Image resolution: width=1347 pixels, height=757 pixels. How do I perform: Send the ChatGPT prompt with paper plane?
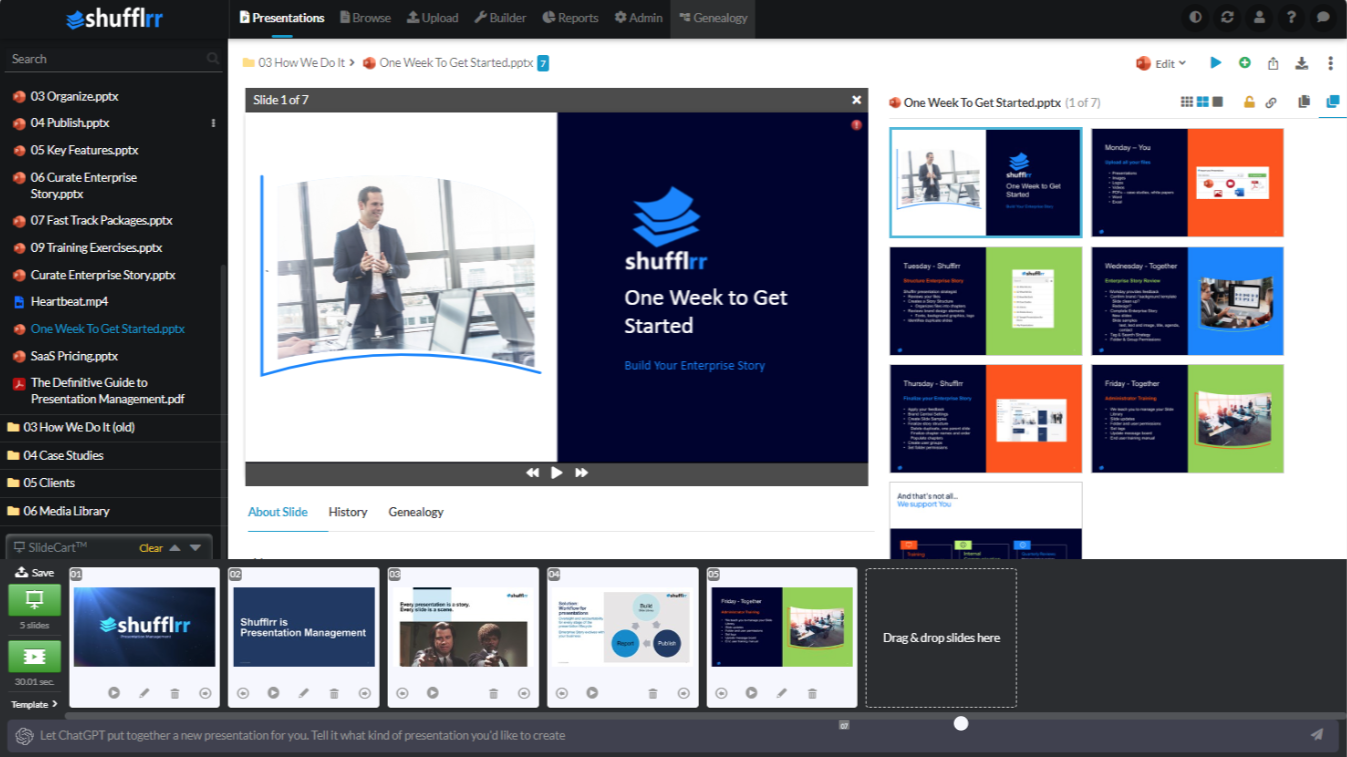click(1317, 735)
